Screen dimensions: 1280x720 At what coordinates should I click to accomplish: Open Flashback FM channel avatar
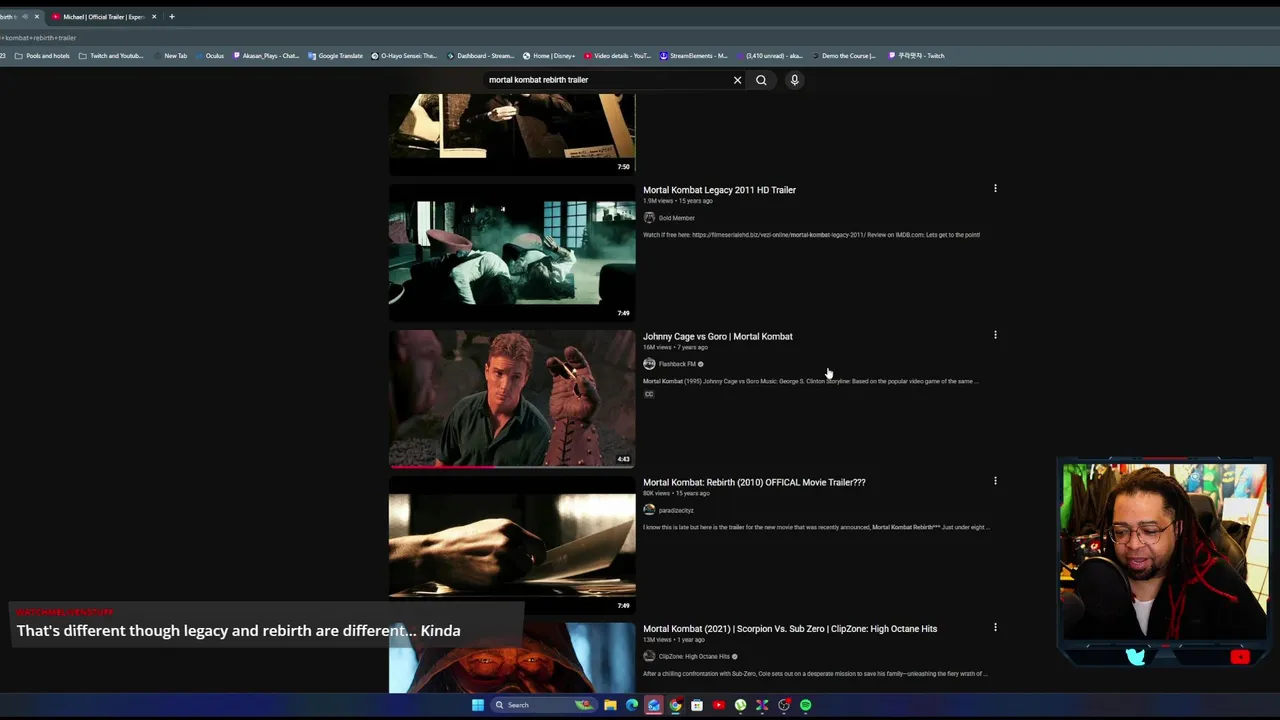tap(649, 364)
